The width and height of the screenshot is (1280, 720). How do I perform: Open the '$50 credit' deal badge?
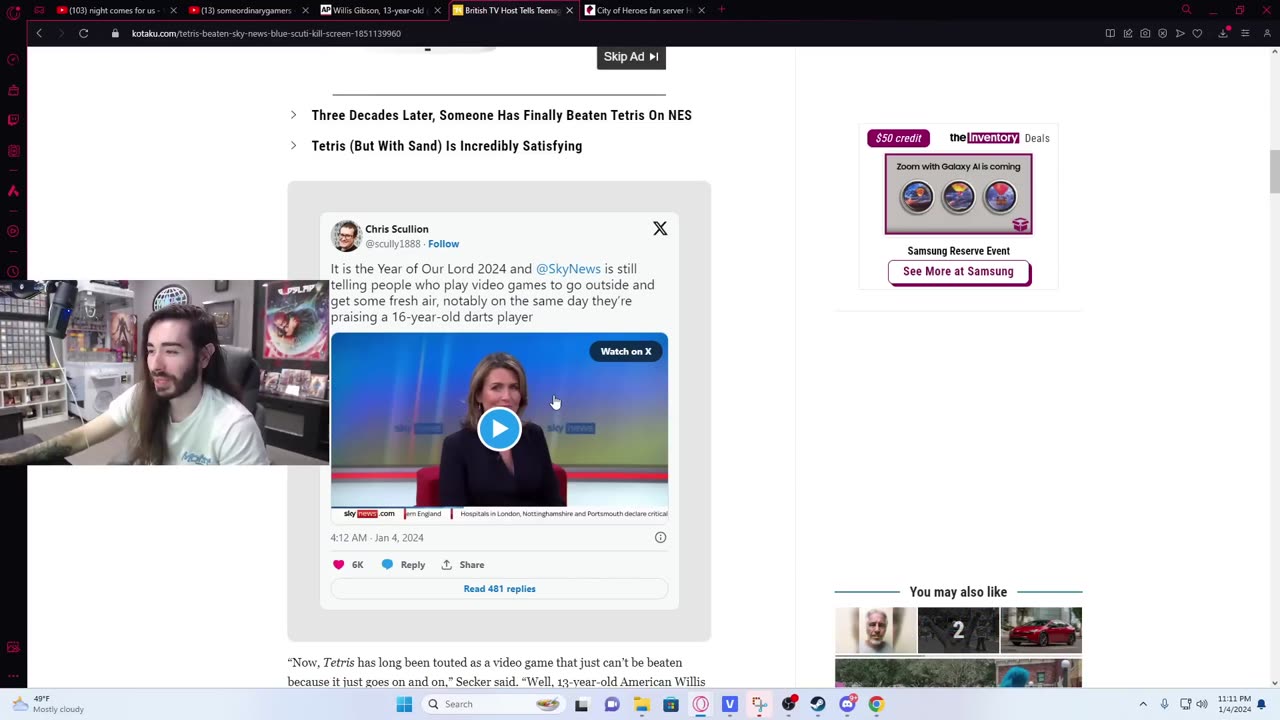(x=898, y=138)
